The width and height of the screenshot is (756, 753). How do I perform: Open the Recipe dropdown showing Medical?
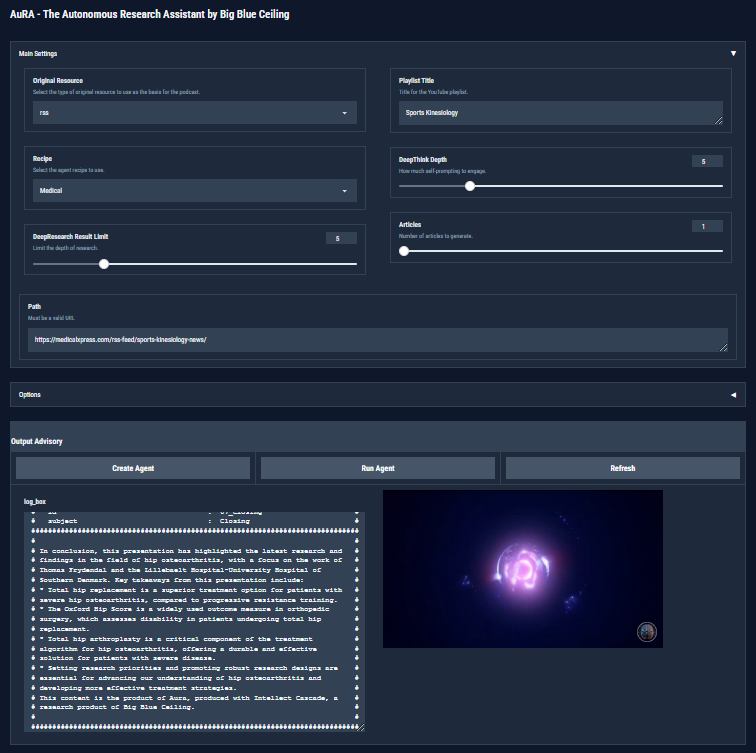coord(194,190)
